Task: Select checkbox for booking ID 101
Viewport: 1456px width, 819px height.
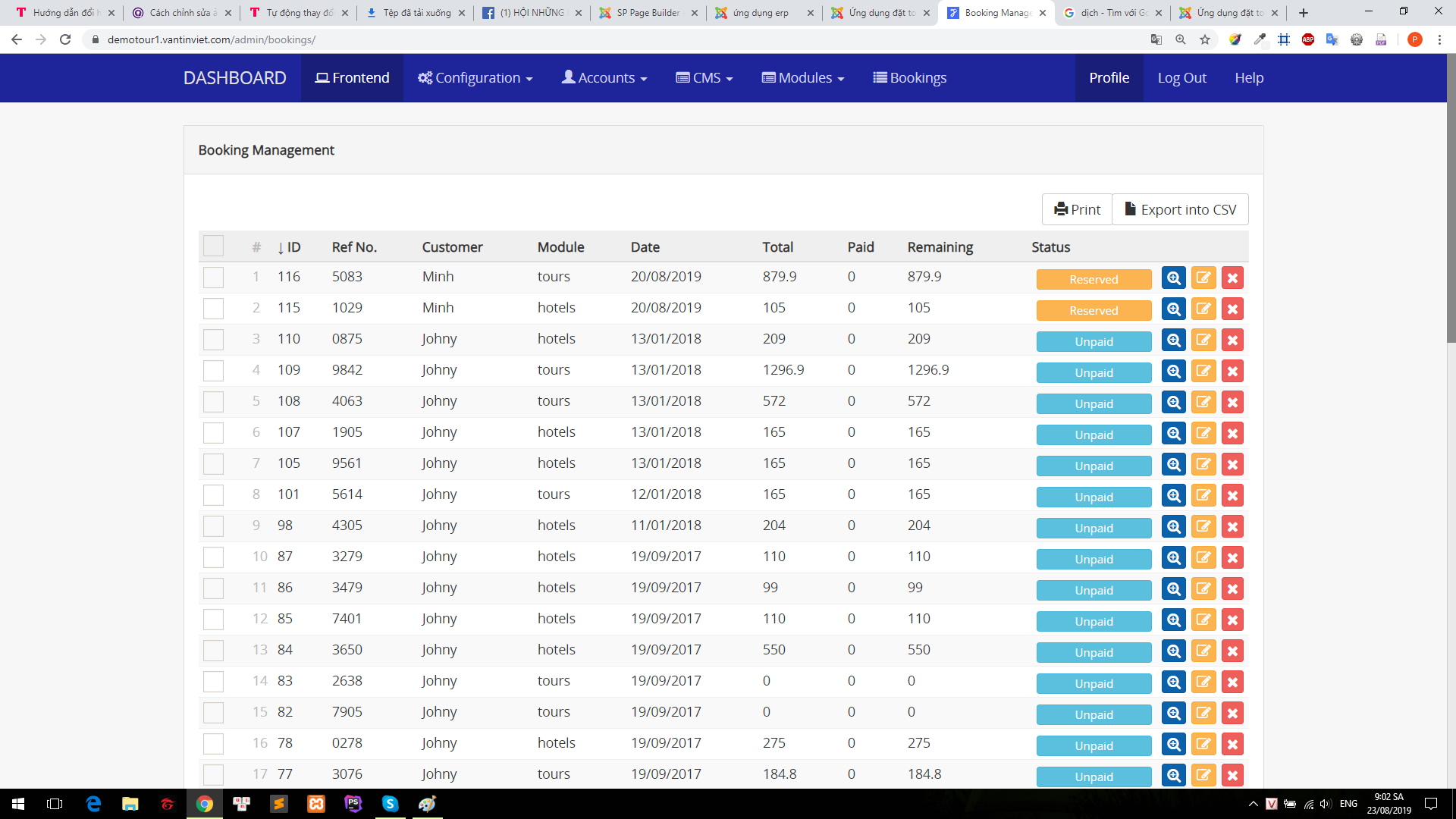Action: click(x=213, y=495)
